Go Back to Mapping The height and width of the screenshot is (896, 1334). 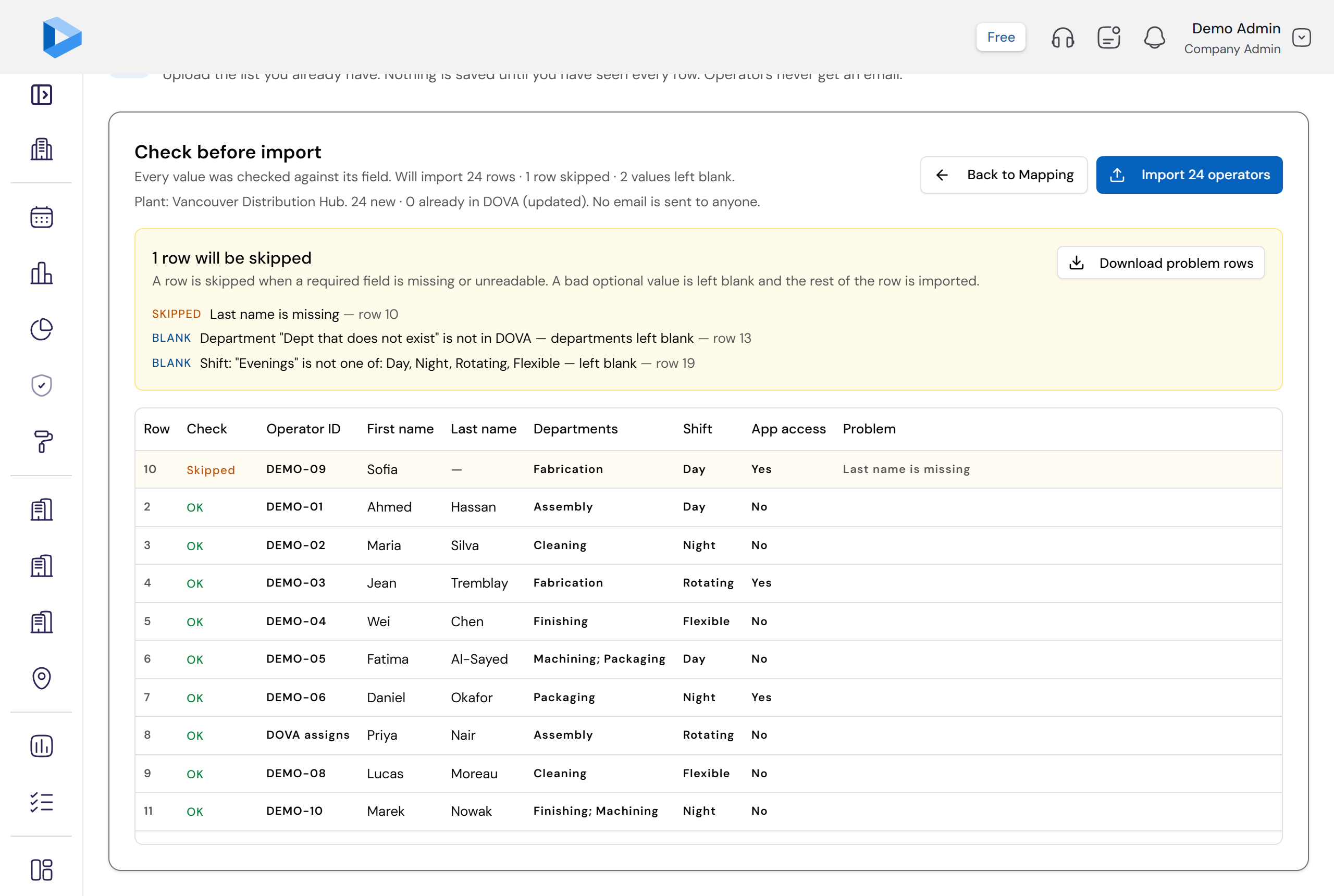1003,175
